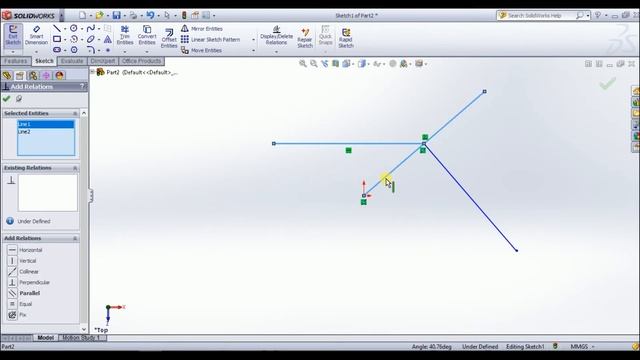The image size is (640, 360).
Task: Select the Model bottom tab
Action: (x=45, y=338)
